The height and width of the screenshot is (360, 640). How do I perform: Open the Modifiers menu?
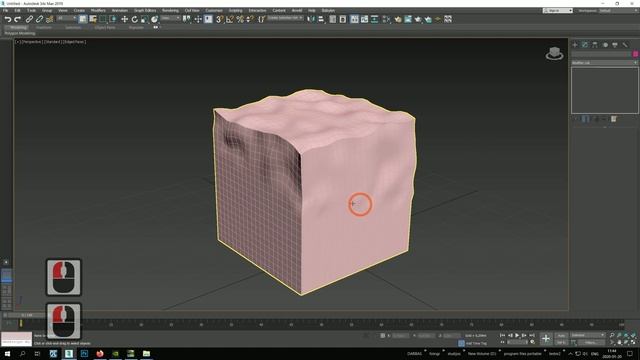point(98,11)
